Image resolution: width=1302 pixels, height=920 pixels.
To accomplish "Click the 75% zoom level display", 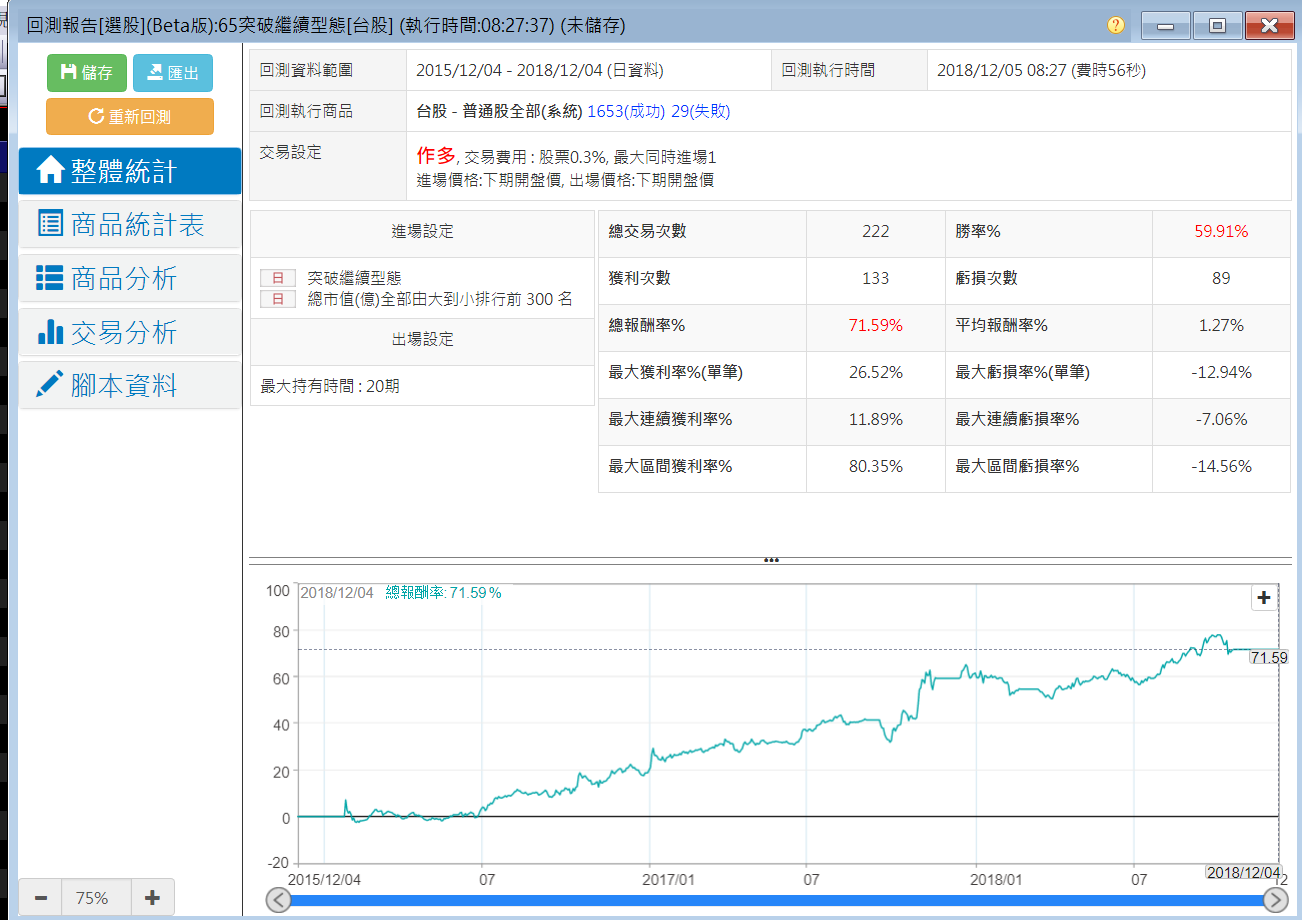I will 91,898.
